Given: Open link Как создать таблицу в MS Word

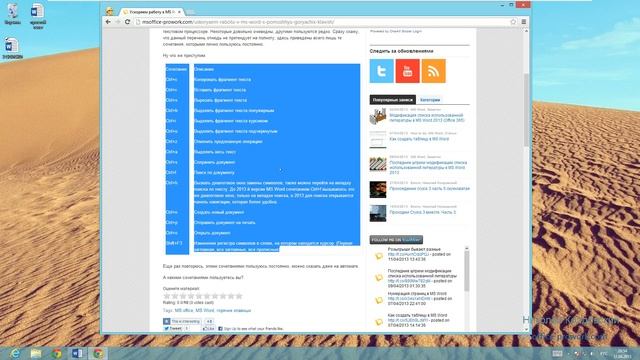Looking at the screenshot, I should point(419,139).
